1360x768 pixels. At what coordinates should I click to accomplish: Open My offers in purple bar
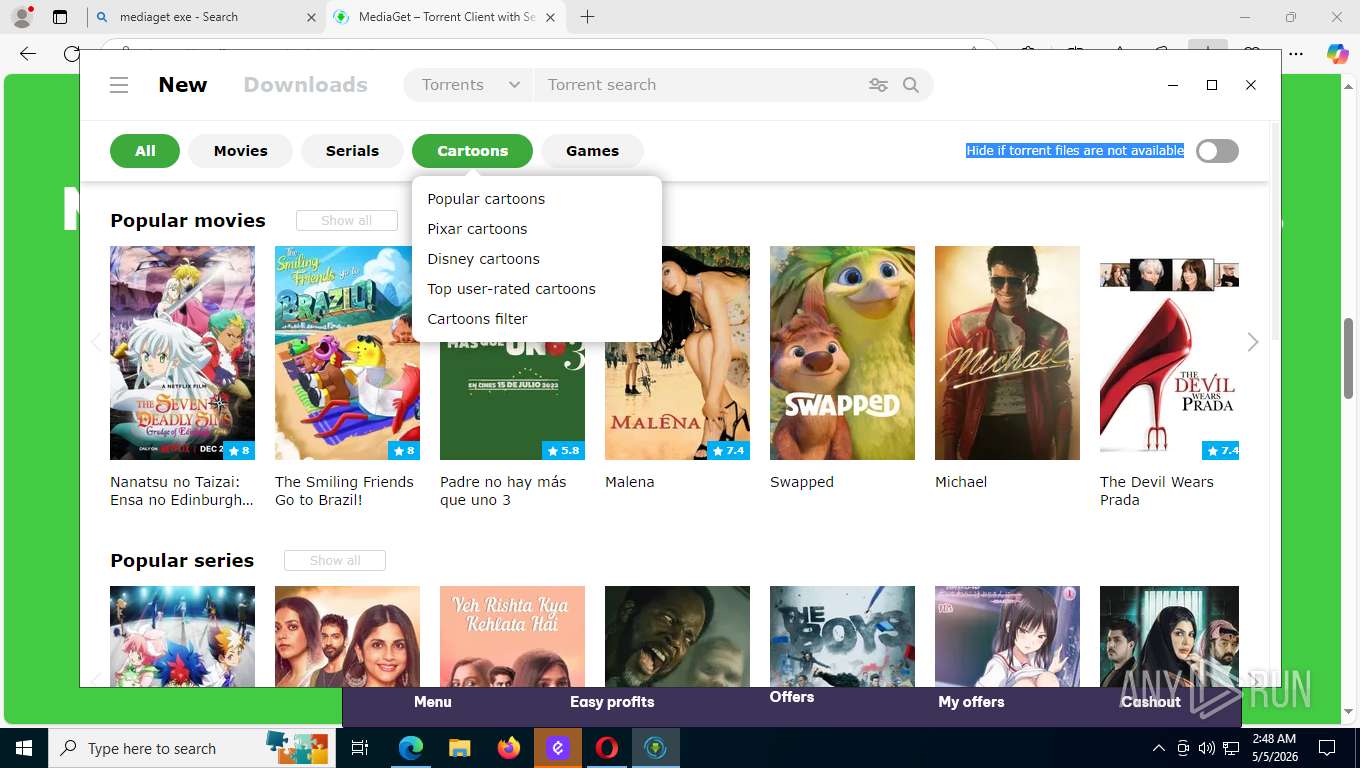click(971, 702)
